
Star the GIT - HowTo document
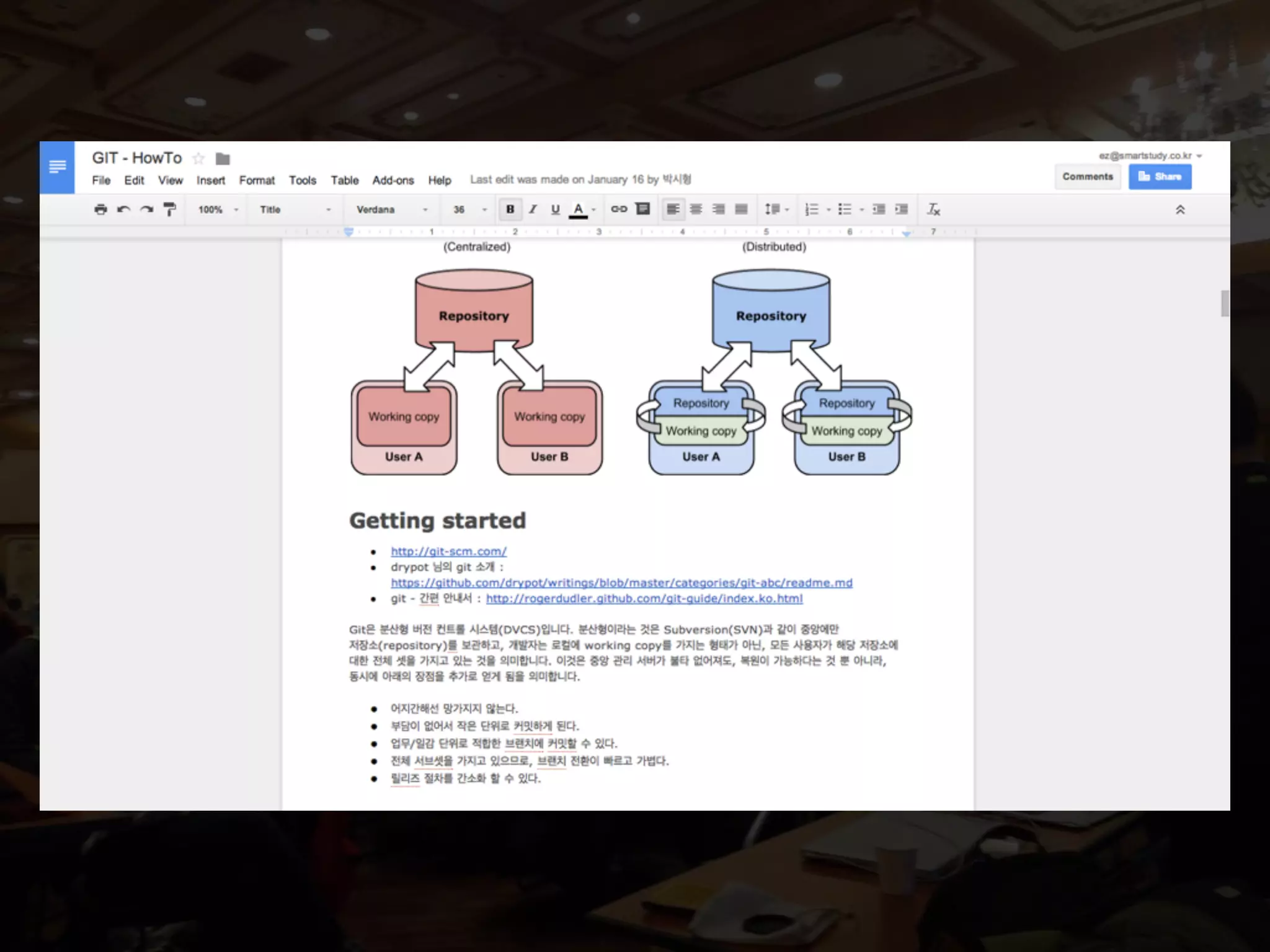[198, 159]
